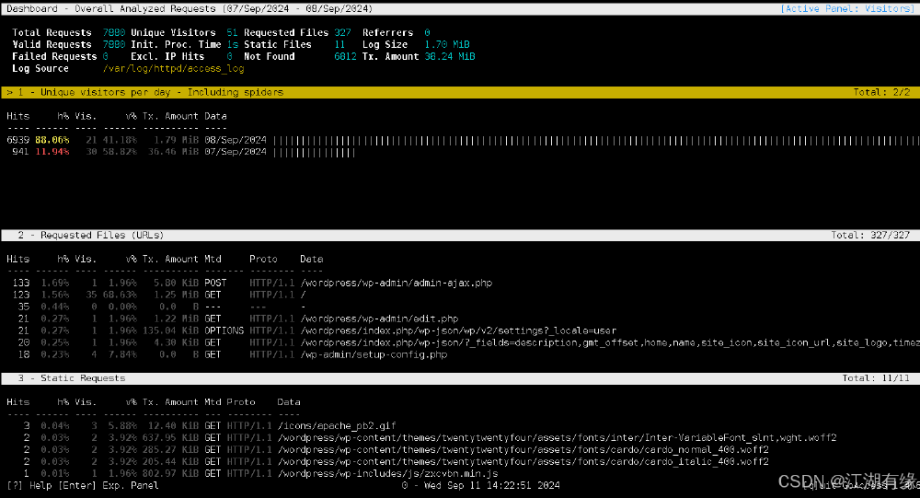Click the Active Panel: Visitors indicator

click(x=847, y=9)
